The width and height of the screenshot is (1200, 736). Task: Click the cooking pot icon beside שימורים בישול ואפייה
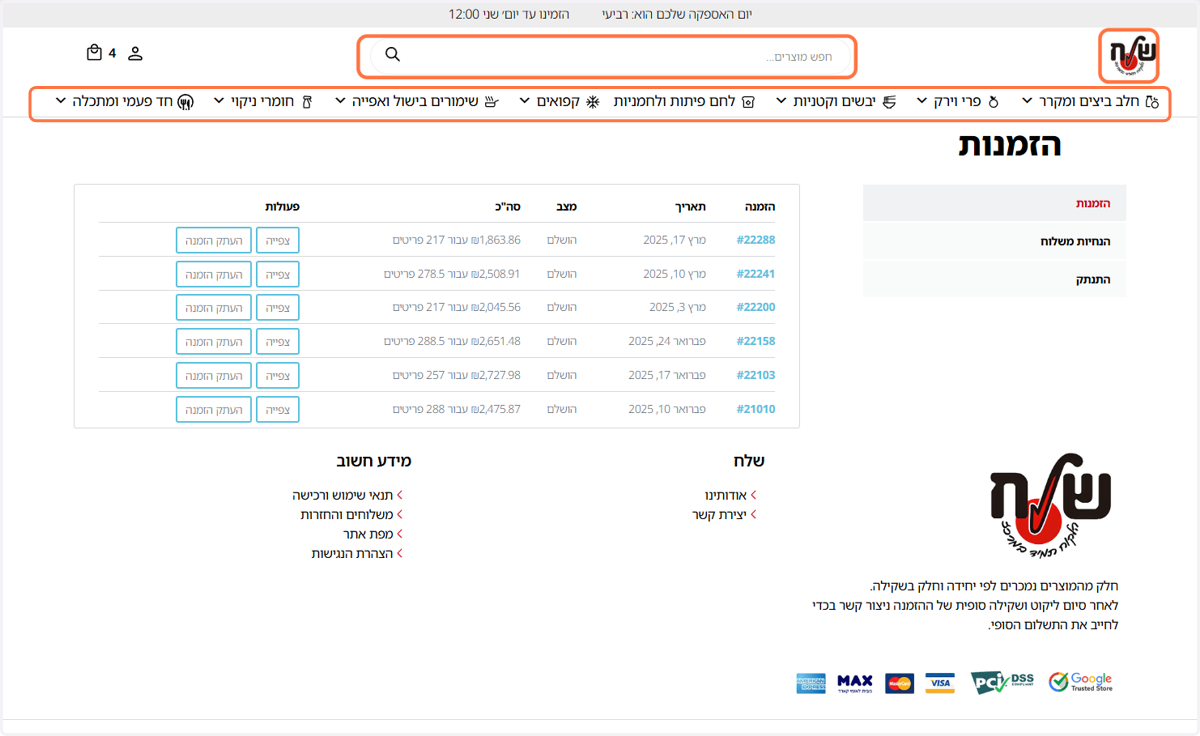tap(489, 102)
